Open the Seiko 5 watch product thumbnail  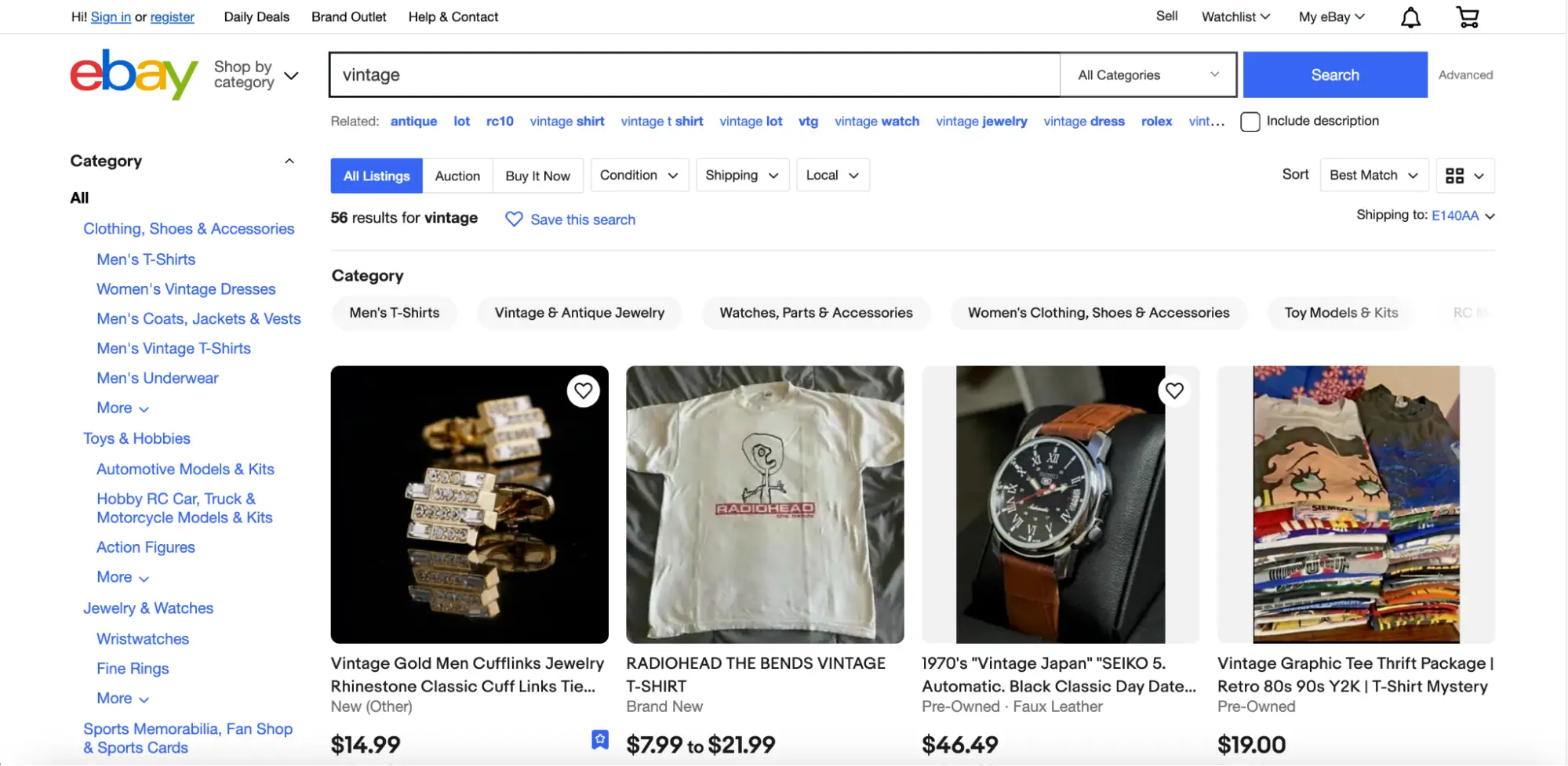click(x=1060, y=505)
